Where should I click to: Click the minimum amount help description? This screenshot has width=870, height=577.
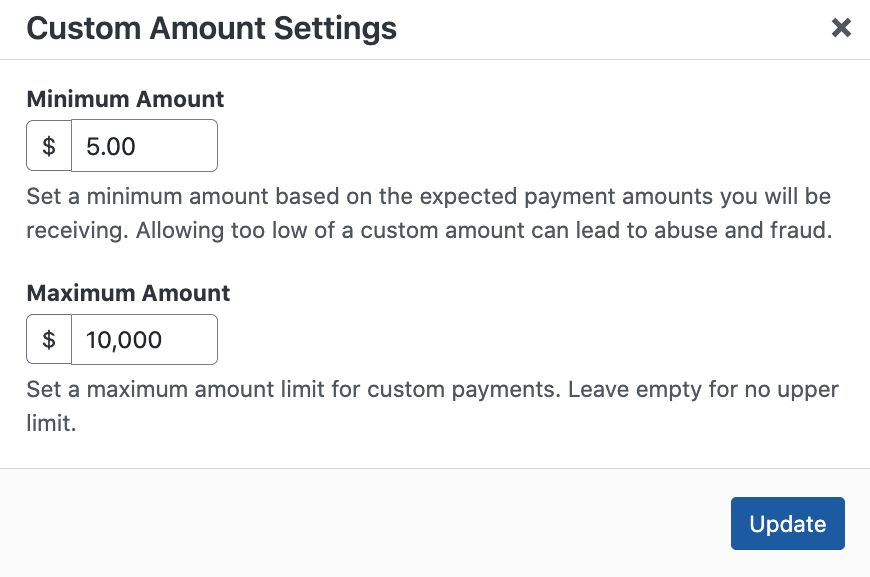[428, 213]
